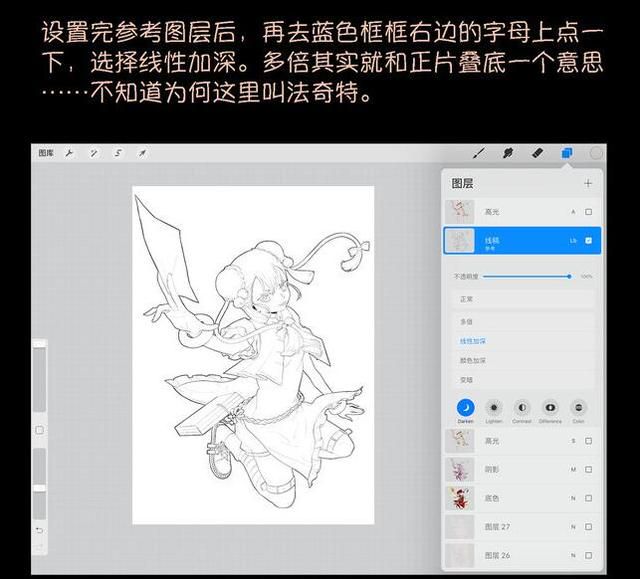Activate the arrow Transform tool
This screenshot has width=640, height=579.
142,153
